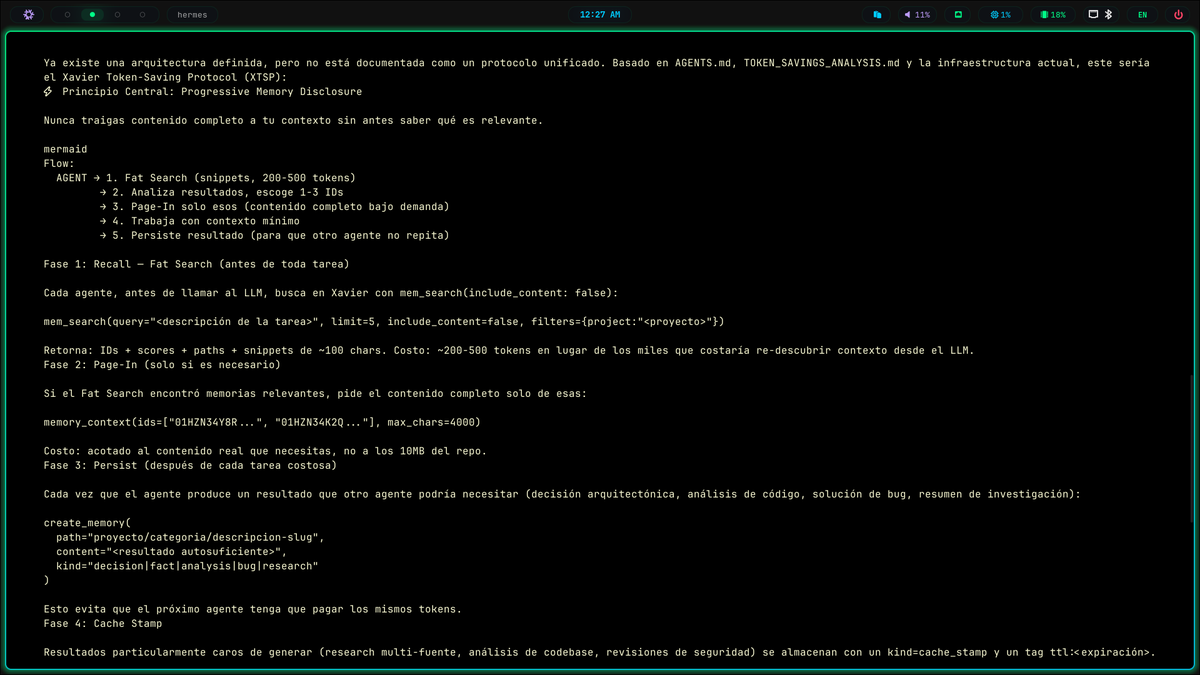The width and height of the screenshot is (1200, 675).
Task: Click the line 'Nunca traigas contenido completo'
Action: (293, 121)
